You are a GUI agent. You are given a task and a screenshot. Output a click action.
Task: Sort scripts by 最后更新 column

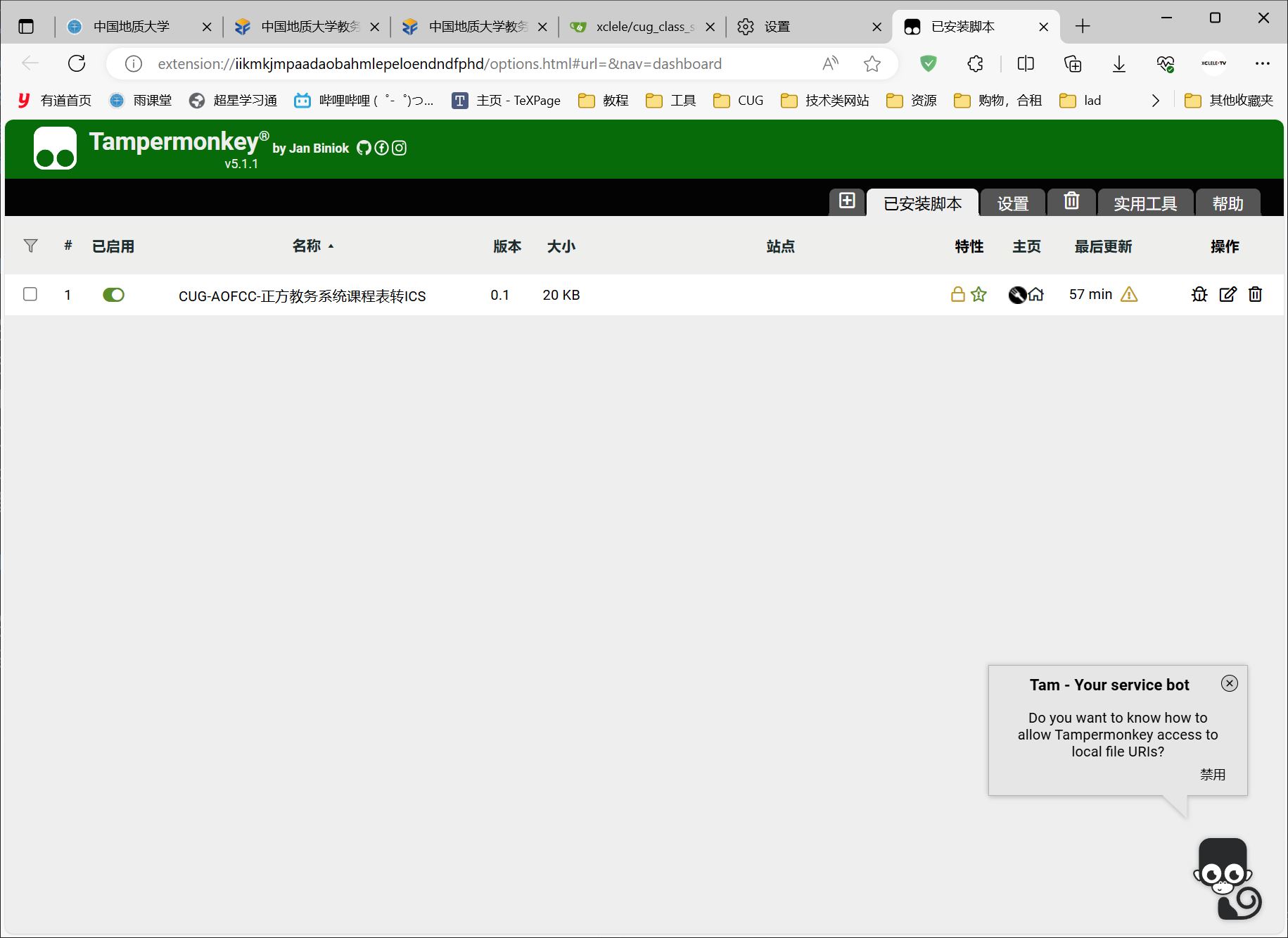(1103, 246)
